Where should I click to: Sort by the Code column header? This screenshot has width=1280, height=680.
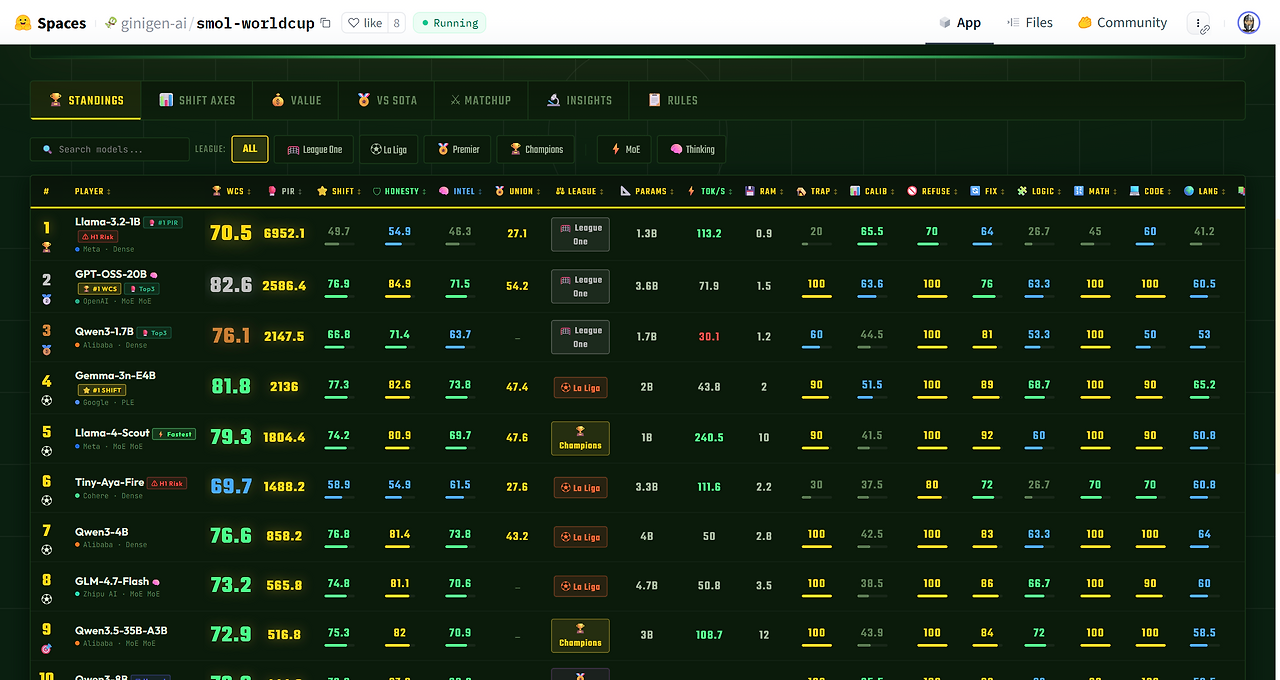[x=1150, y=191]
